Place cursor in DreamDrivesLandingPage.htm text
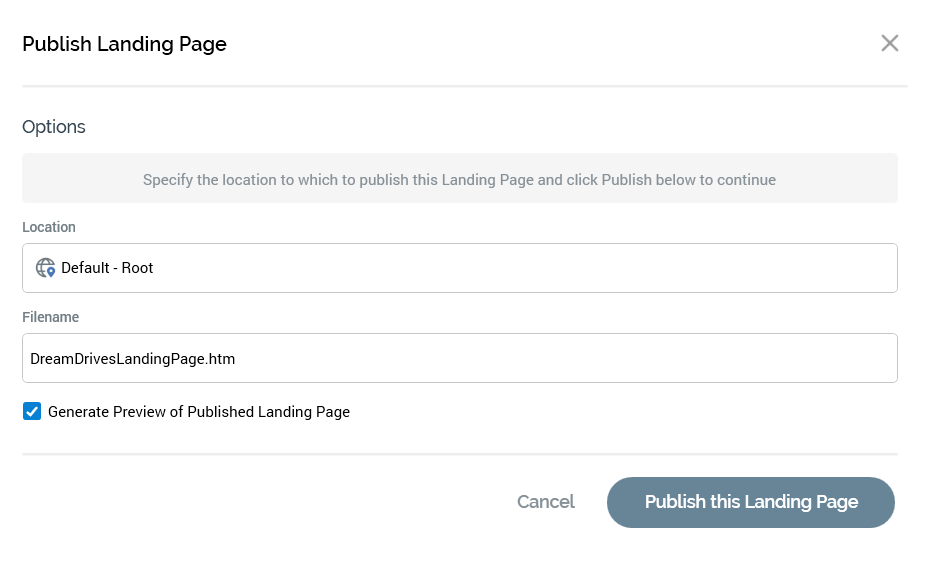This screenshot has height=564, width=926. (132, 358)
